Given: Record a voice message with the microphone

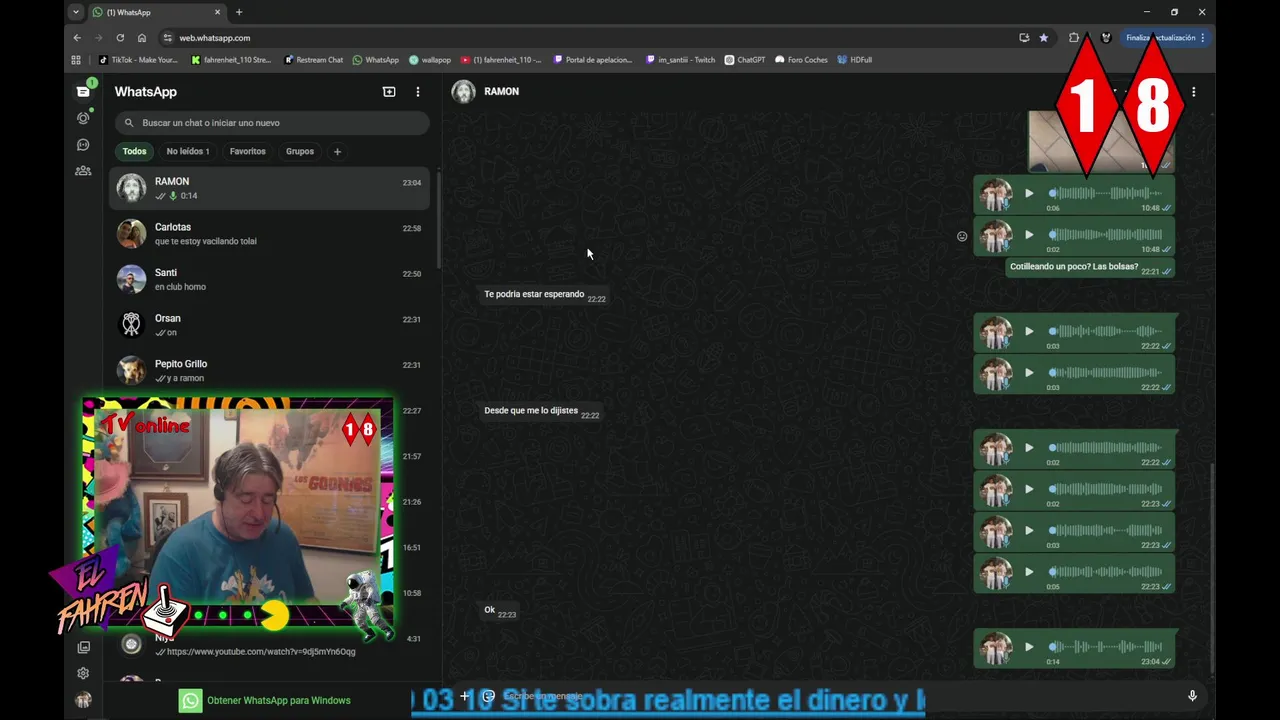Looking at the screenshot, I should click(1192, 696).
